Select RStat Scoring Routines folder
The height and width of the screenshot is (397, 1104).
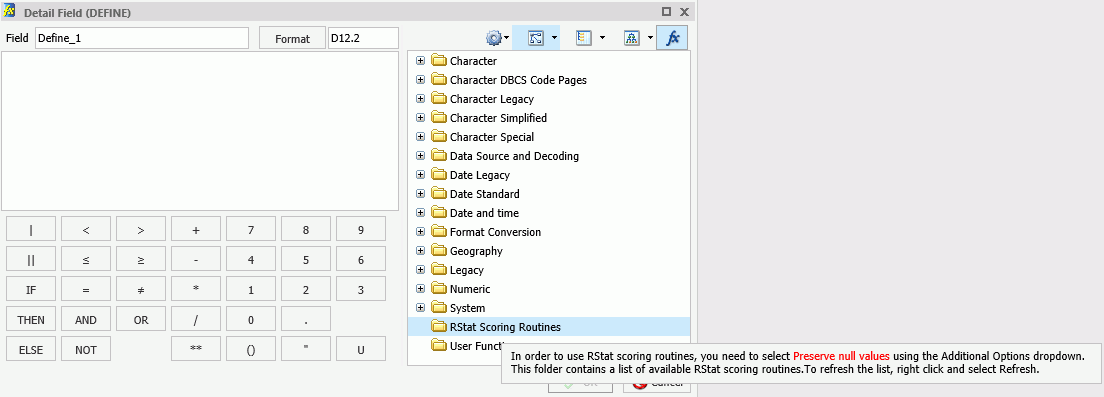click(505, 327)
